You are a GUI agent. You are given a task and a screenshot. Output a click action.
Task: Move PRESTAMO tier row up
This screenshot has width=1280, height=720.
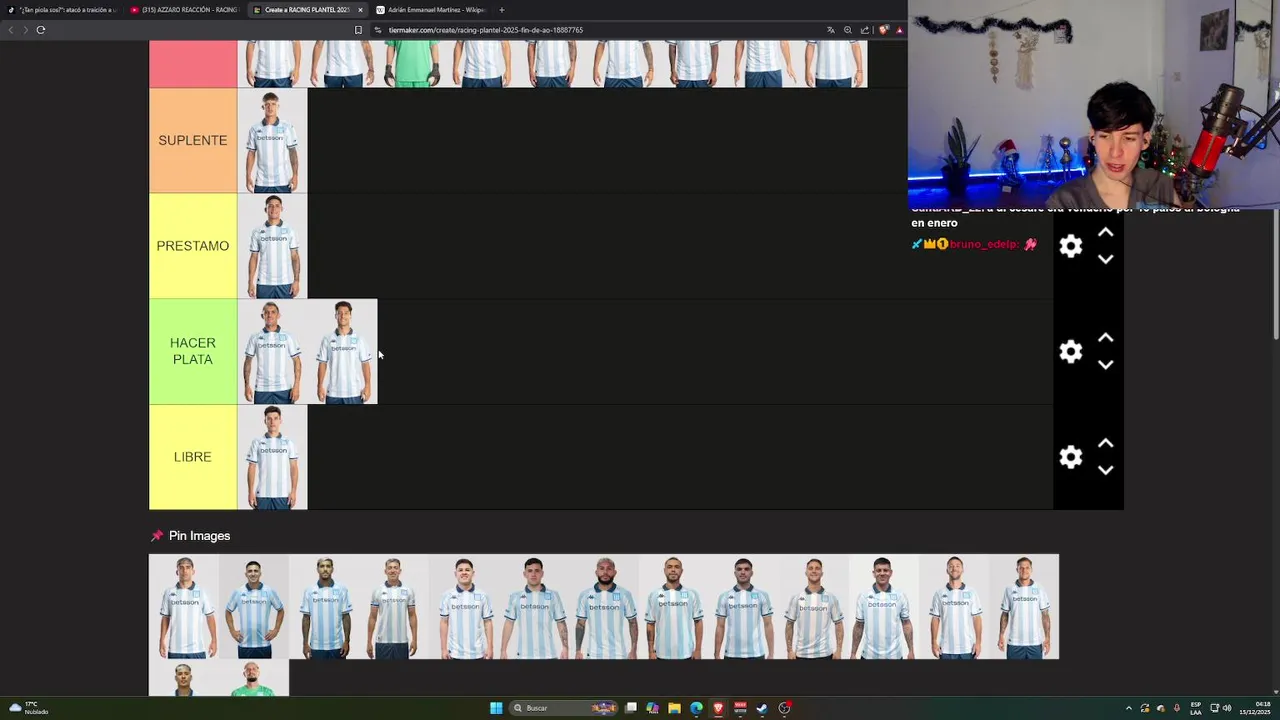1105,233
